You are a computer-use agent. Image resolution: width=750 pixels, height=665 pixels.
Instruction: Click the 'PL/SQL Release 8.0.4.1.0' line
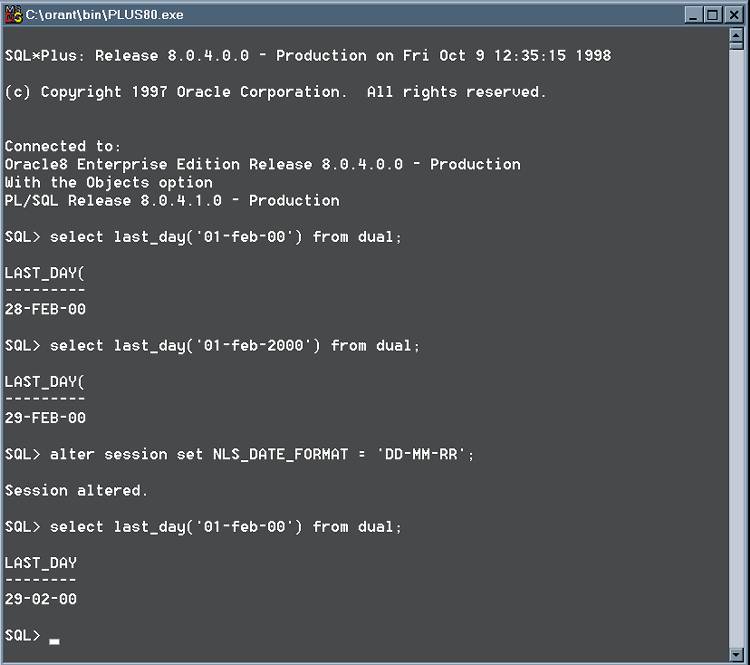click(x=172, y=200)
